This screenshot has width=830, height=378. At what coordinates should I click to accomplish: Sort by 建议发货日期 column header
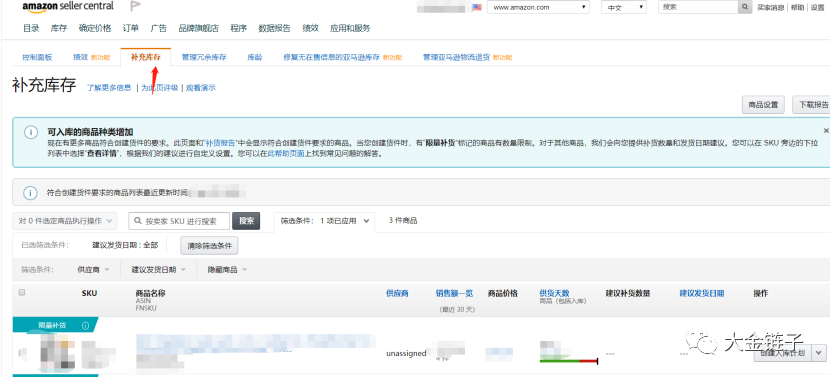click(x=702, y=293)
